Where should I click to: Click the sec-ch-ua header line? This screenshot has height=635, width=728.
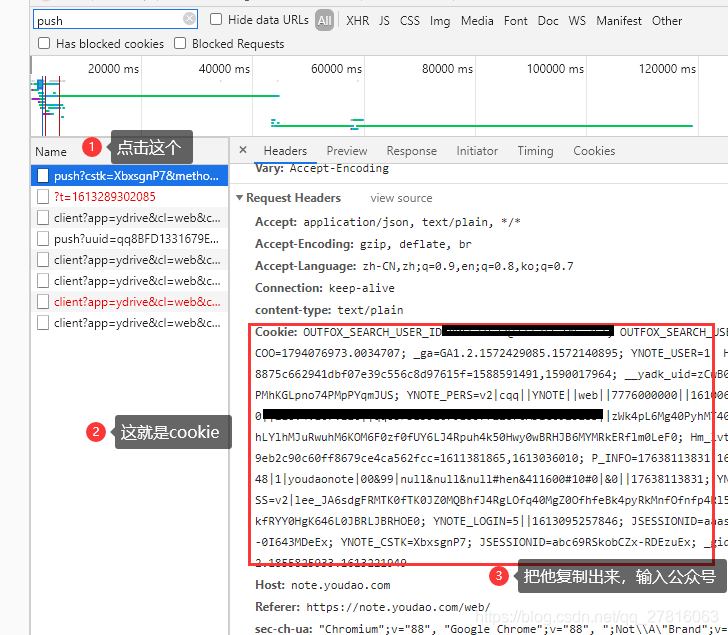click(x=491, y=629)
